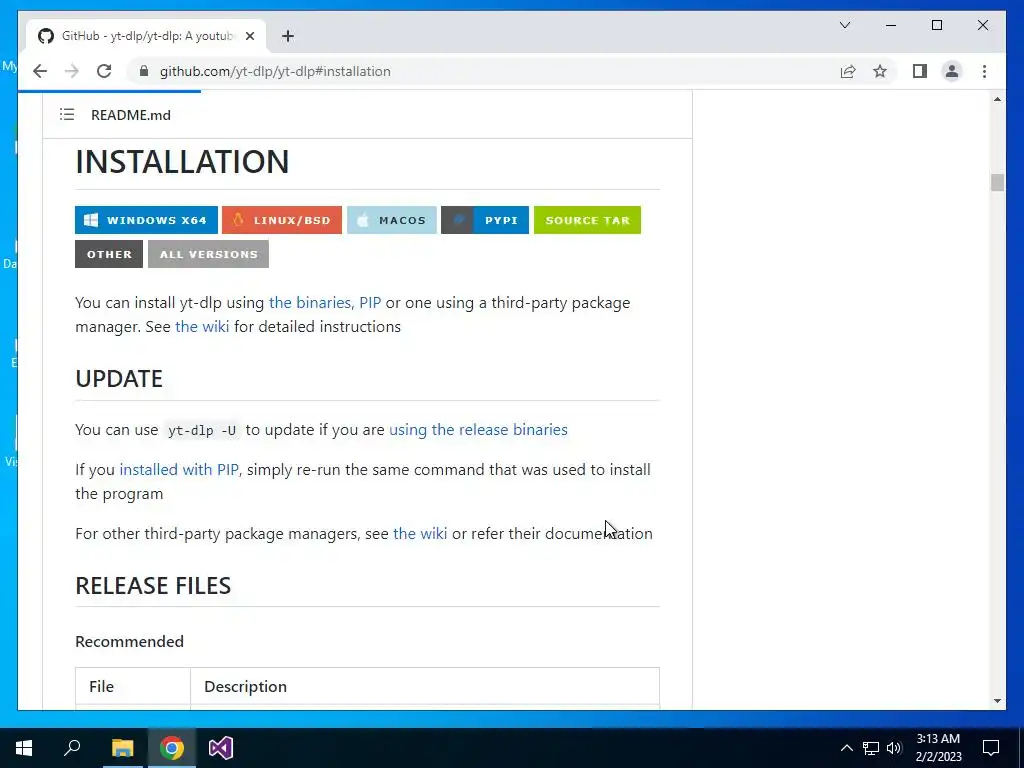The width and height of the screenshot is (1024, 768).
Task: Open the Windows Start menu
Action: (24, 748)
